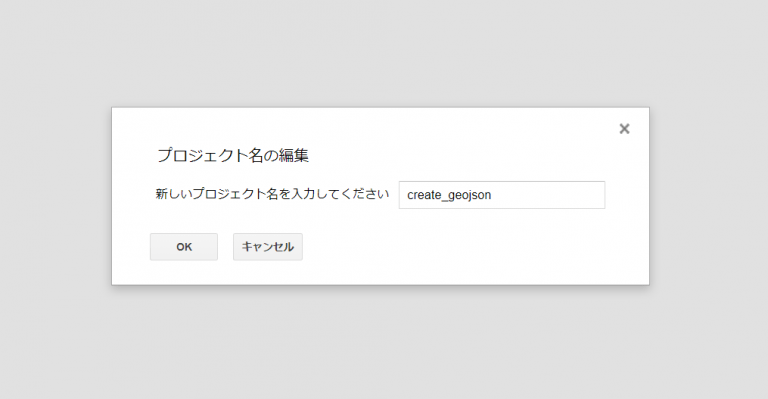The height and width of the screenshot is (399, 768).
Task: Hit the gray X at dialog corner
Action: (x=624, y=129)
